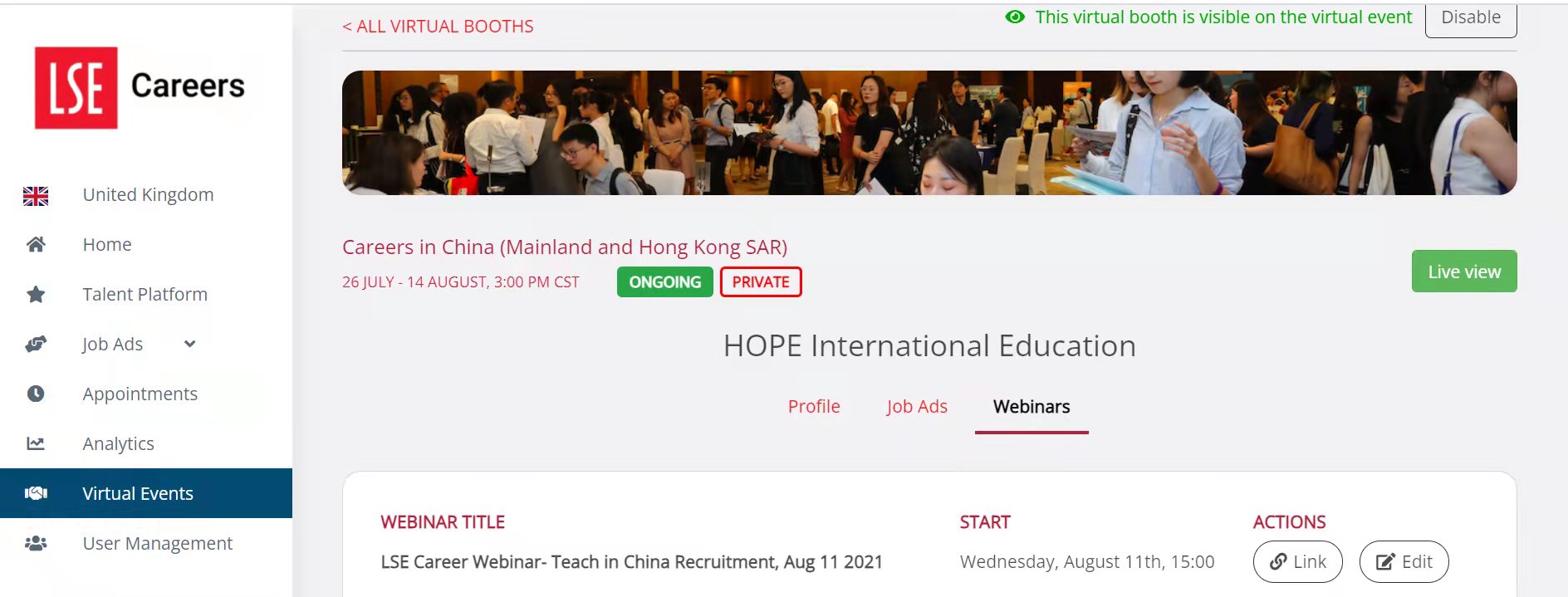This screenshot has height=597, width=1568.
Task: Click the booth visible status message
Action: point(1223,17)
